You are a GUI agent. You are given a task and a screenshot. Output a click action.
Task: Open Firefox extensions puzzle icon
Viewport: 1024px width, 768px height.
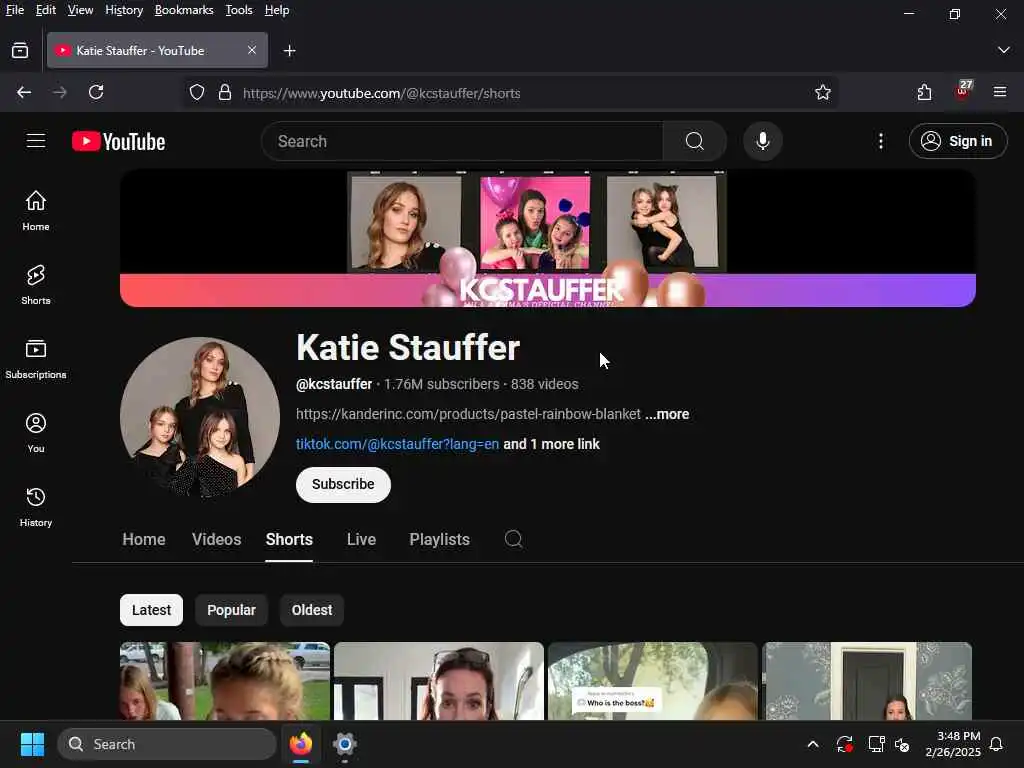pyautogui.click(x=924, y=93)
